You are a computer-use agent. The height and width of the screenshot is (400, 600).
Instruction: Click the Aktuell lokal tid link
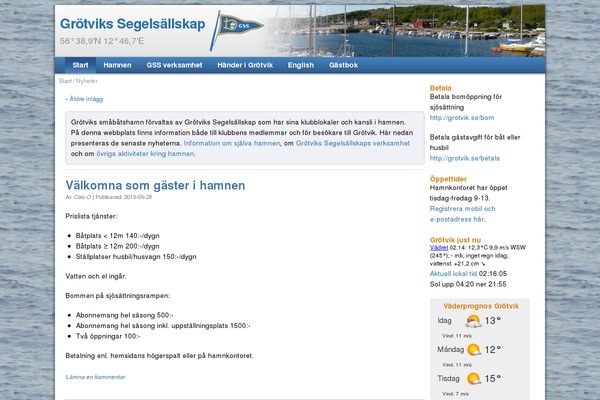453,274
